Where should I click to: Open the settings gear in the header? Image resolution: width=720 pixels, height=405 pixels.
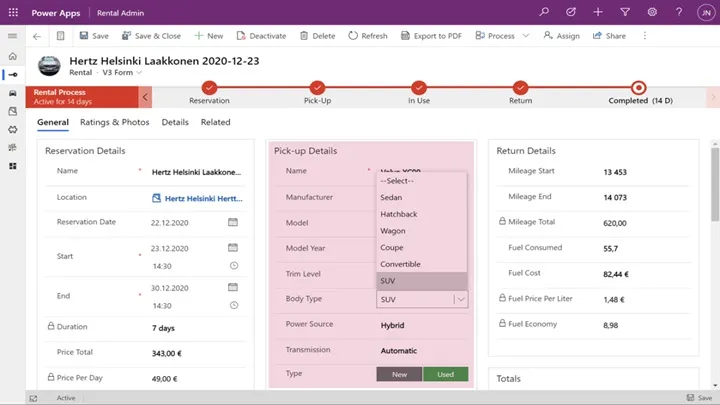click(x=651, y=12)
